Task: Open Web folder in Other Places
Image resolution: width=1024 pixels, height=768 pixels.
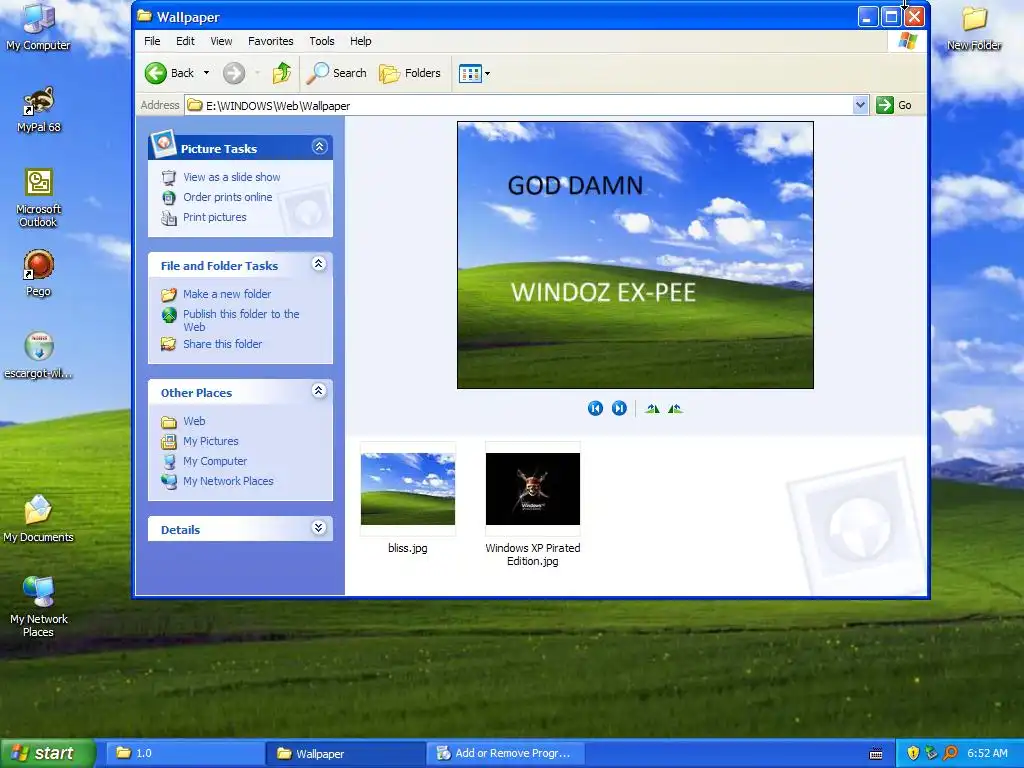Action: coord(194,421)
